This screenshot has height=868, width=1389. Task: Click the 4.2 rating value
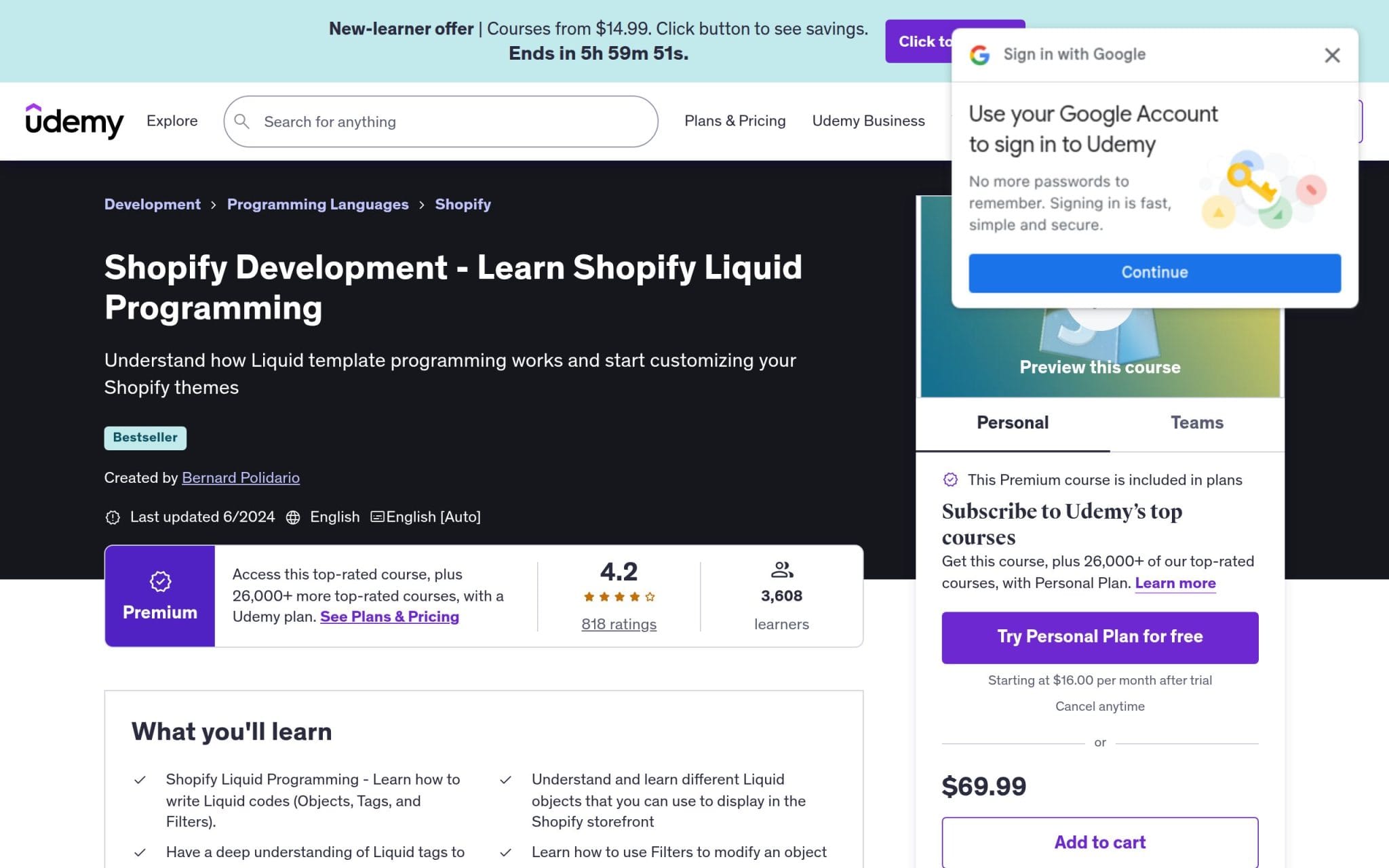(619, 572)
